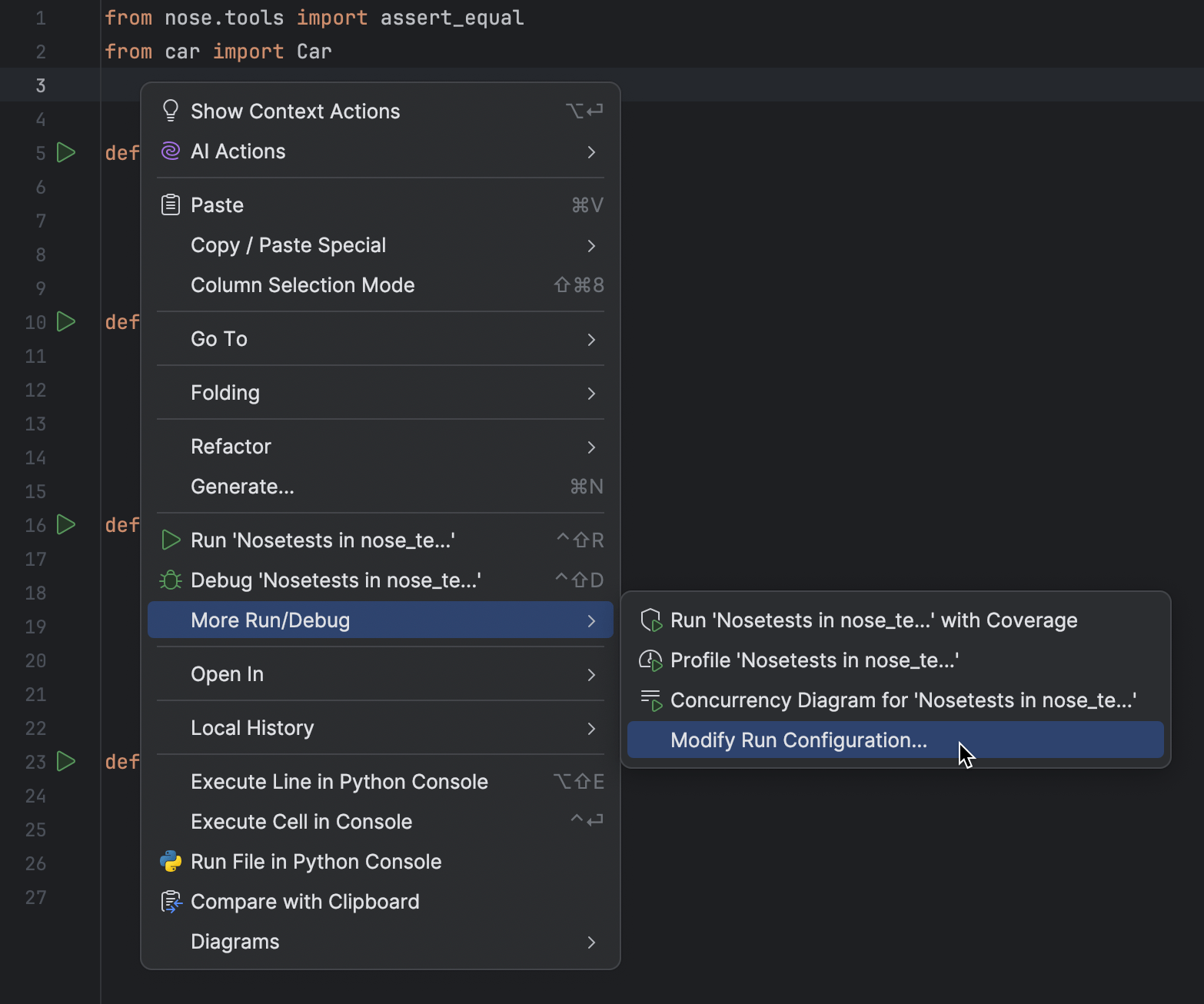This screenshot has width=1204, height=1004.
Task: Click the Concurrency Diagram icon
Action: click(x=650, y=700)
